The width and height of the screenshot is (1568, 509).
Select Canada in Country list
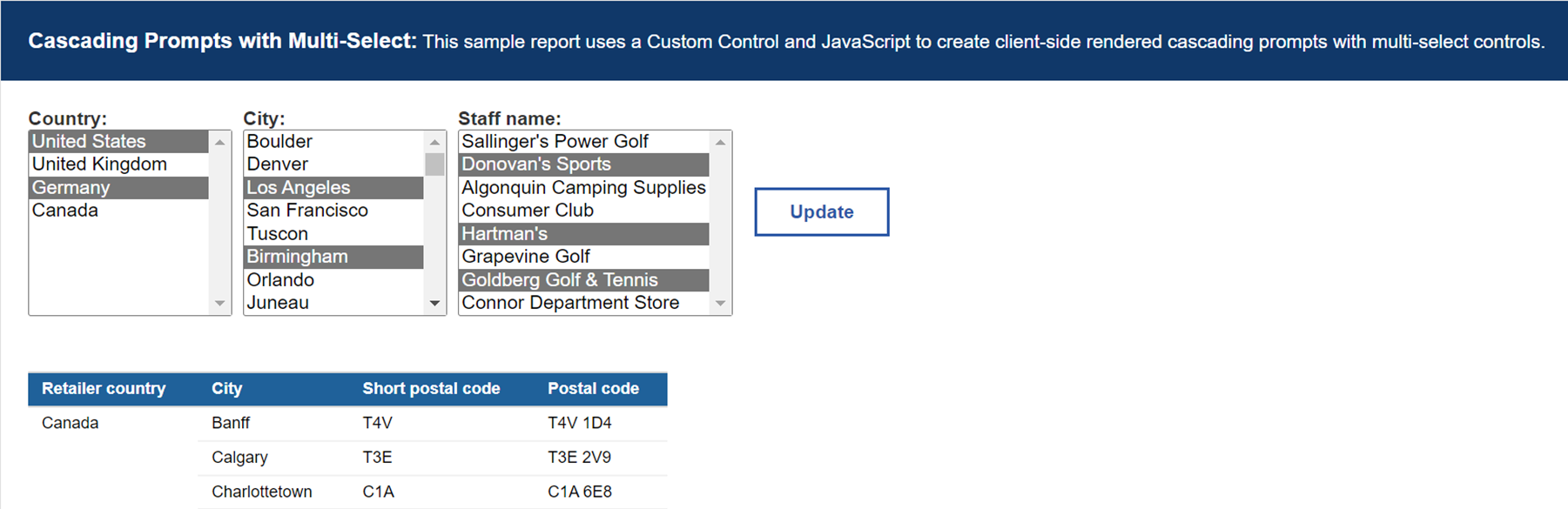coord(65,211)
